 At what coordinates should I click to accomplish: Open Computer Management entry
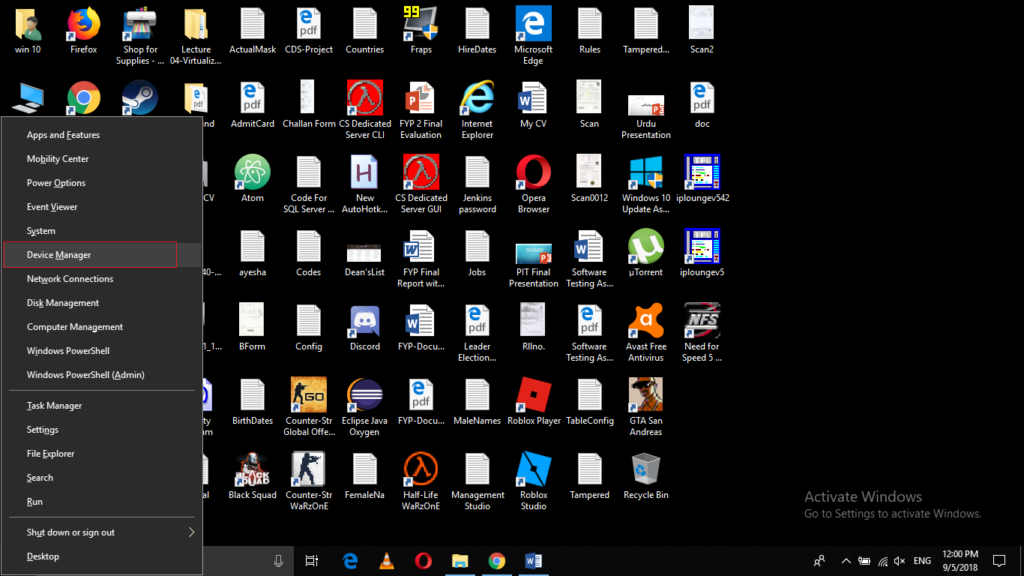pos(102,327)
